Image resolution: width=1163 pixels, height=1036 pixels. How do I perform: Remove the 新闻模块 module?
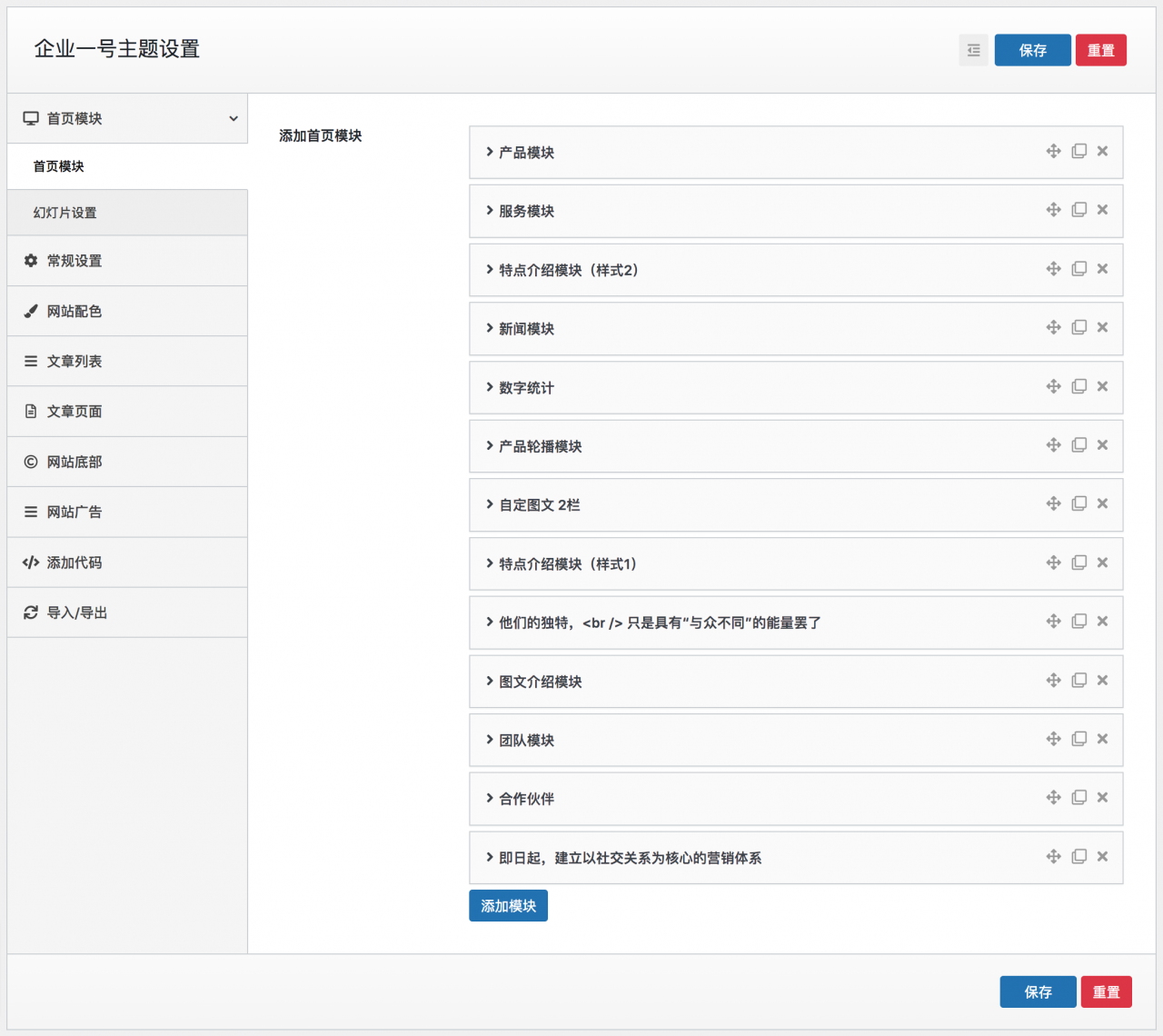coord(1102,327)
